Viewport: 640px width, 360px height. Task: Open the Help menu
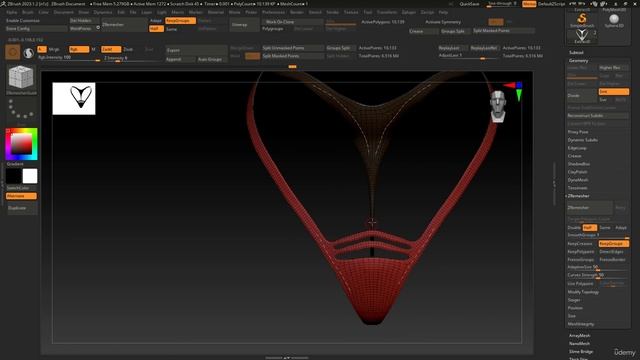pyautogui.click(x=443, y=12)
